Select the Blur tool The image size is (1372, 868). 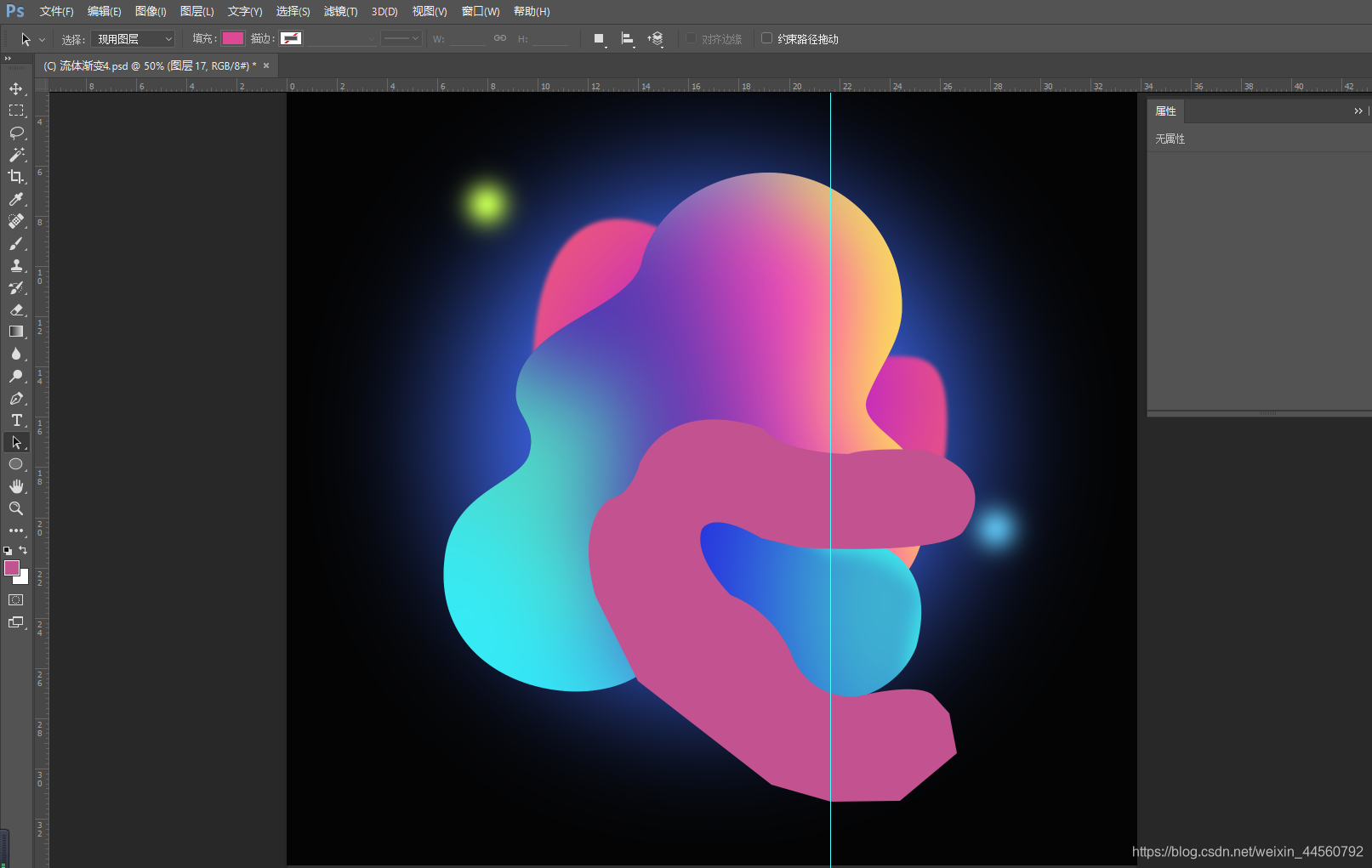tap(16, 354)
